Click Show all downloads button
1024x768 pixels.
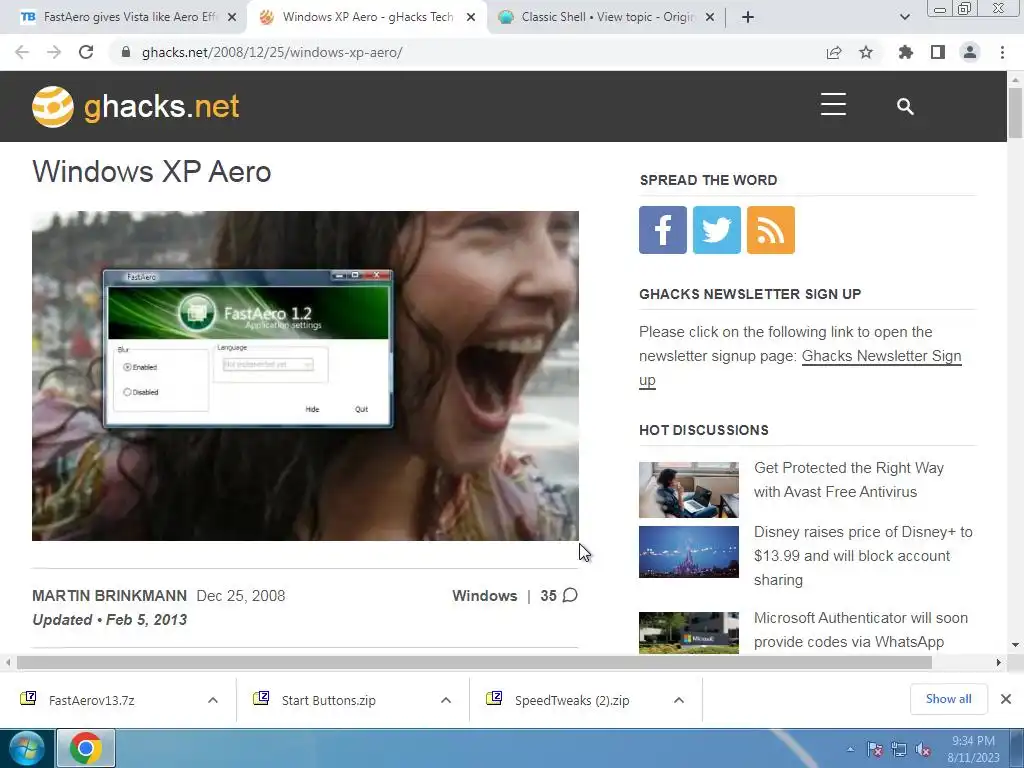click(x=948, y=699)
